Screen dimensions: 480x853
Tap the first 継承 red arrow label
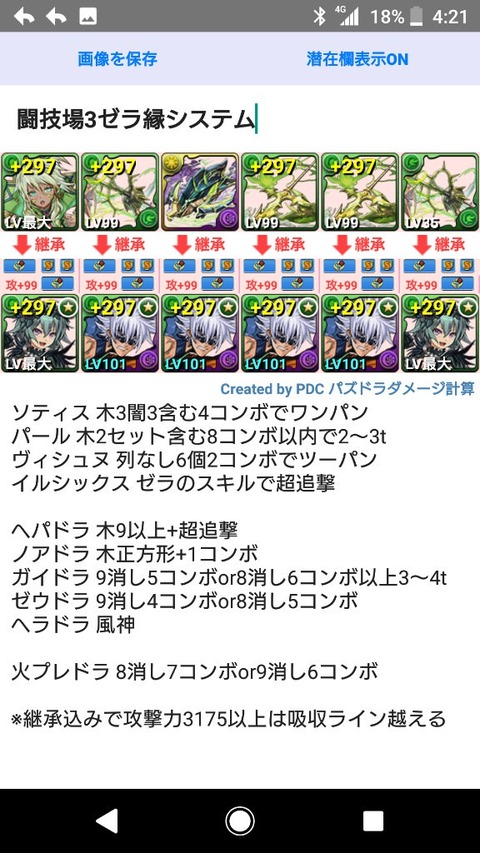[x=40, y=245]
